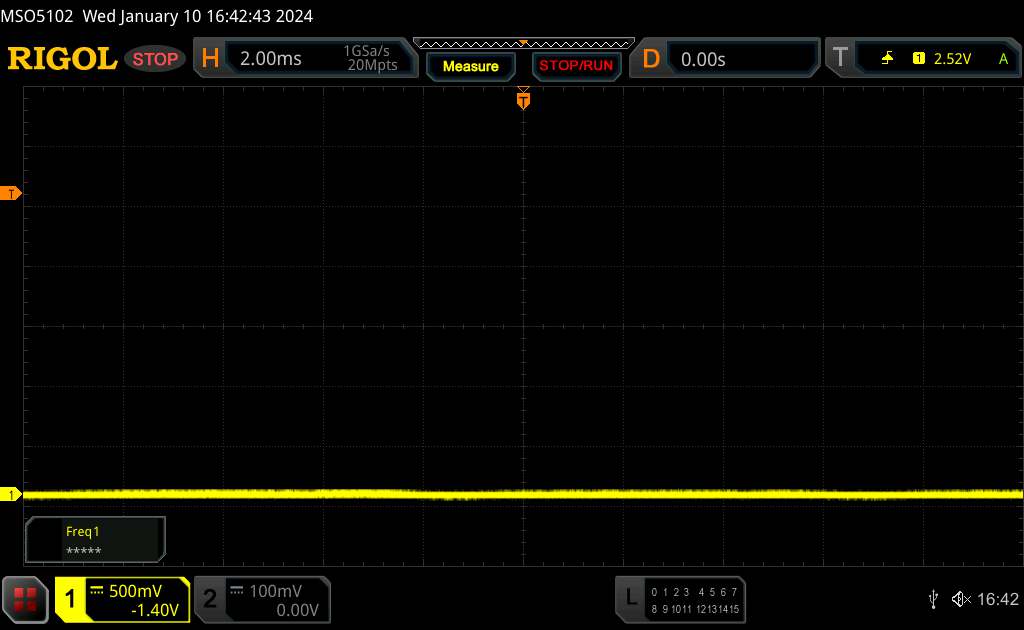The height and width of the screenshot is (630, 1024).
Task: Select channel 1 500mV scale setting
Action: click(135, 591)
